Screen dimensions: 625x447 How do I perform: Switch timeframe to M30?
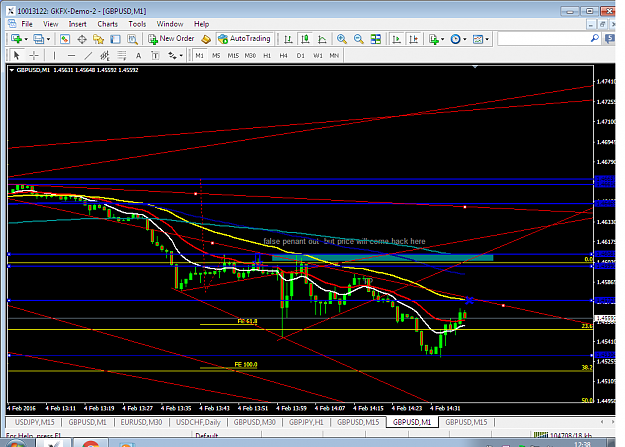(x=250, y=55)
